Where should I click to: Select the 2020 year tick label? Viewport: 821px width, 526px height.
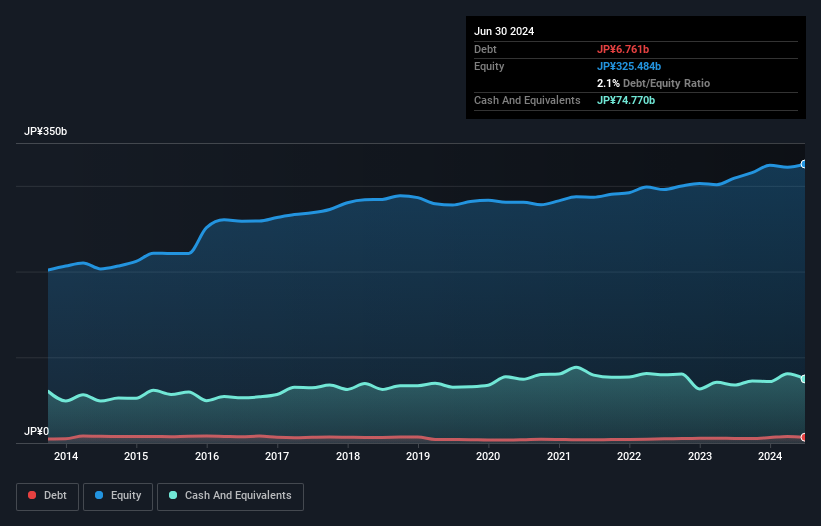click(488, 457)
